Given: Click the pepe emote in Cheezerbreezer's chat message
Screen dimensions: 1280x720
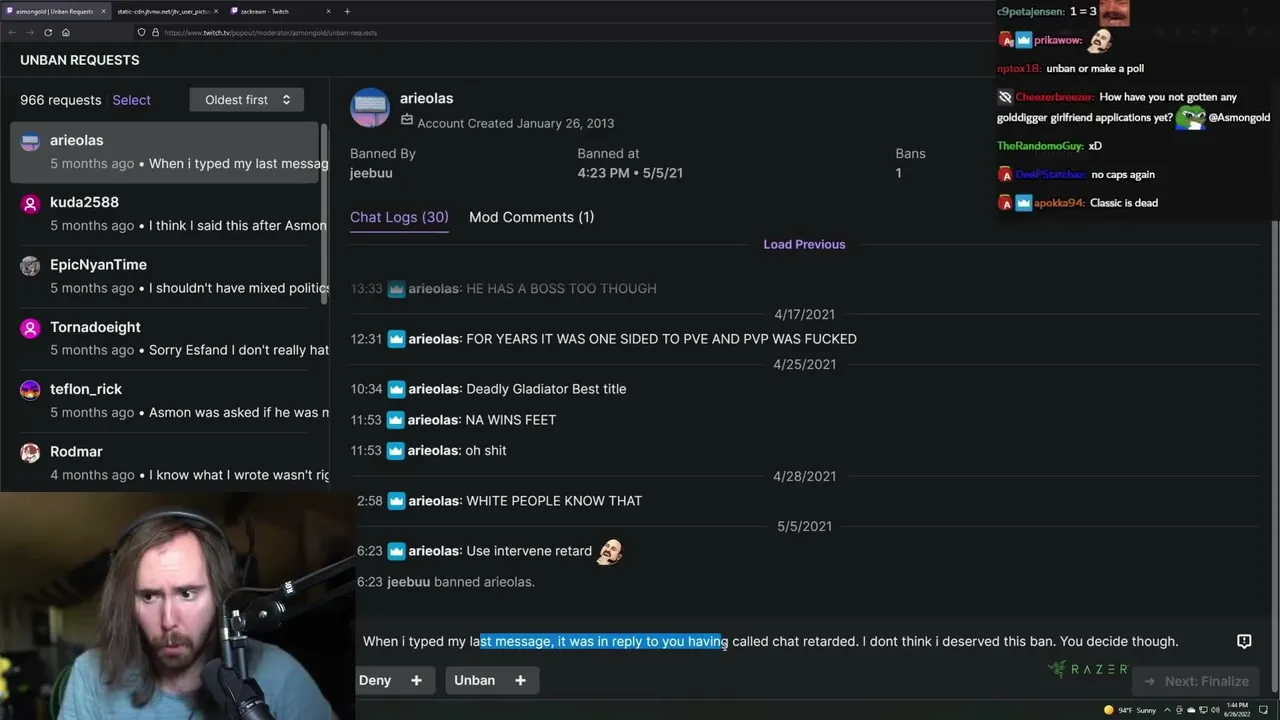Looking at the screenshot, I should tap(1191, 117).
